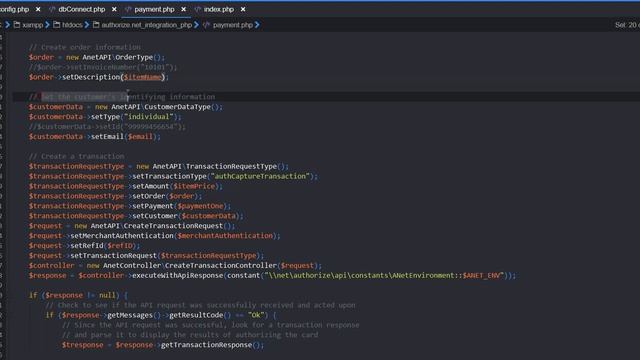This screenshot has height=360, width=640.
Task: Click the "Create a transaction" comment
Action: pos(76,156)
